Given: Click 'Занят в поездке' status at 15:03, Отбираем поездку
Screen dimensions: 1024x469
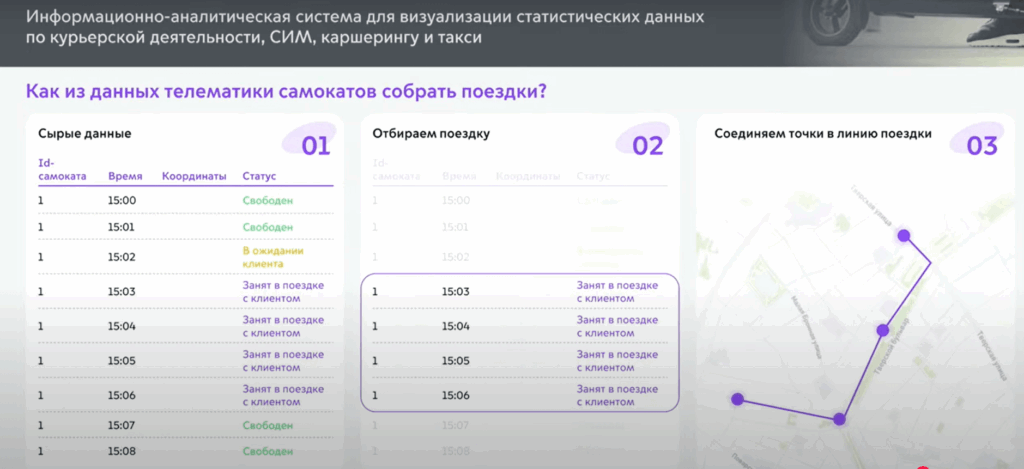Looking at the screenshot, I should [618, 292].
